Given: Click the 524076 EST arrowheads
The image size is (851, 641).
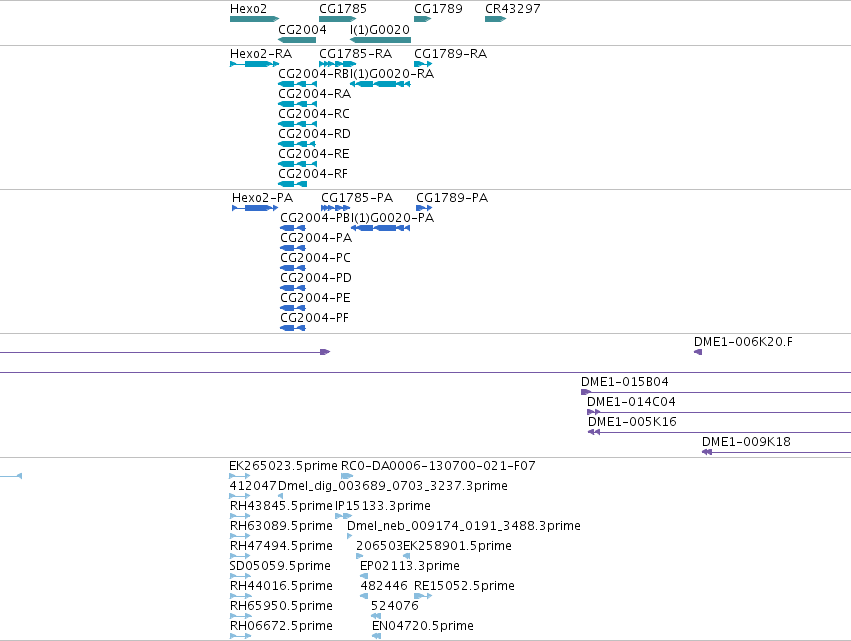Looking at the screenshot, I should (376, 616).
